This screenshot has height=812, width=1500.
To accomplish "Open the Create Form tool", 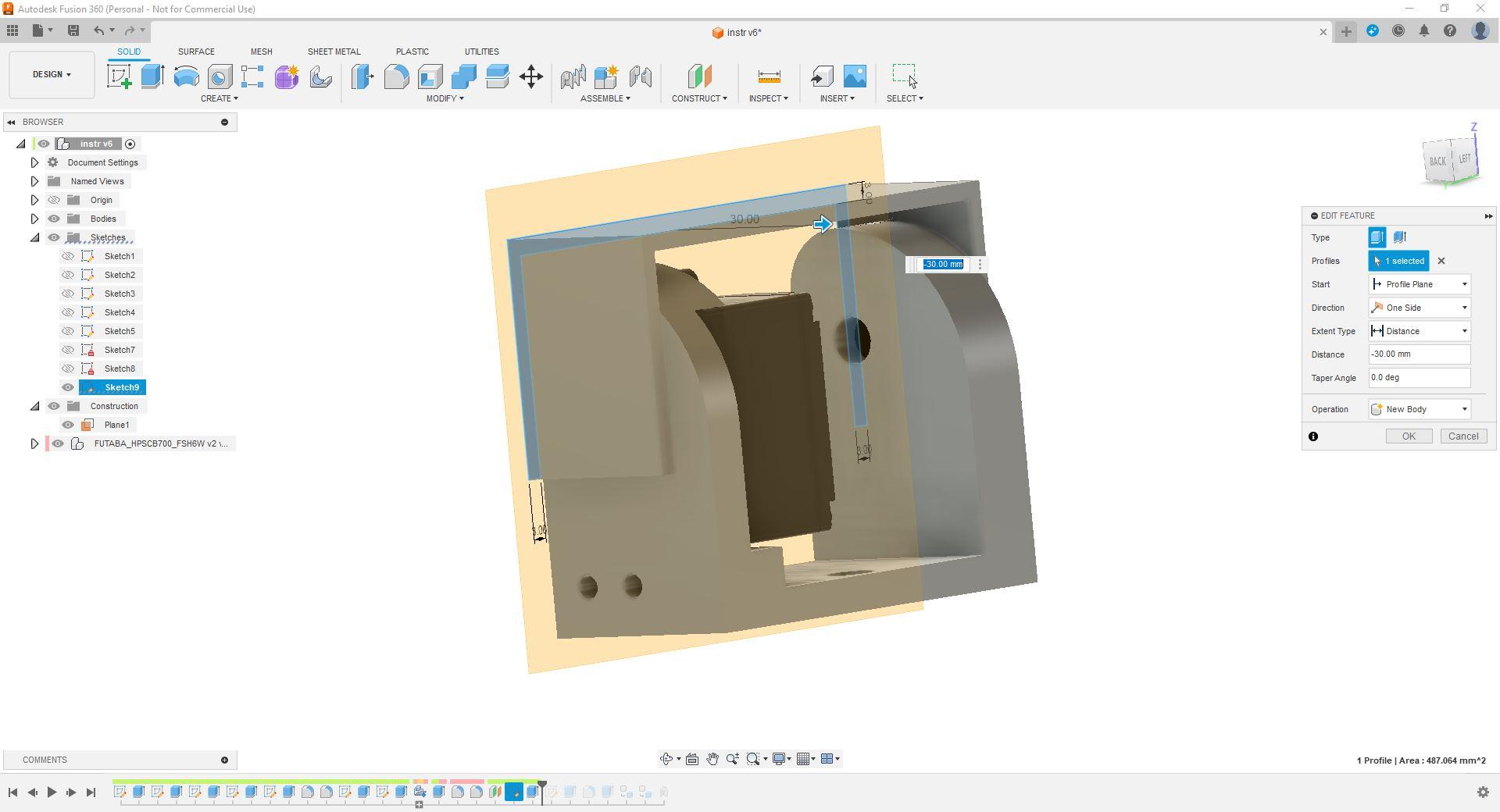I will 287,77.
